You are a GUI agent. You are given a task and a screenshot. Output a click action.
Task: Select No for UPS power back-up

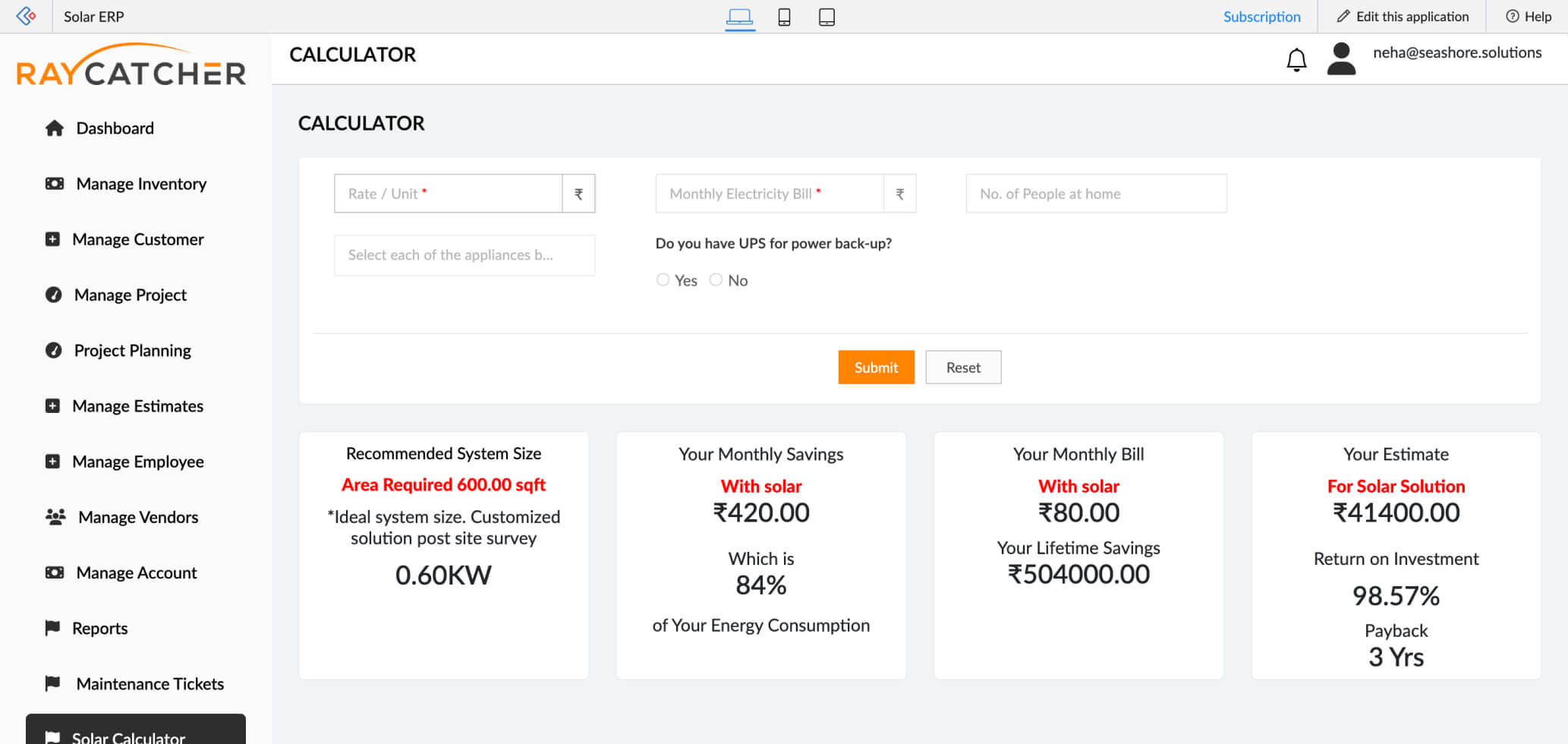tap(716, 280)
